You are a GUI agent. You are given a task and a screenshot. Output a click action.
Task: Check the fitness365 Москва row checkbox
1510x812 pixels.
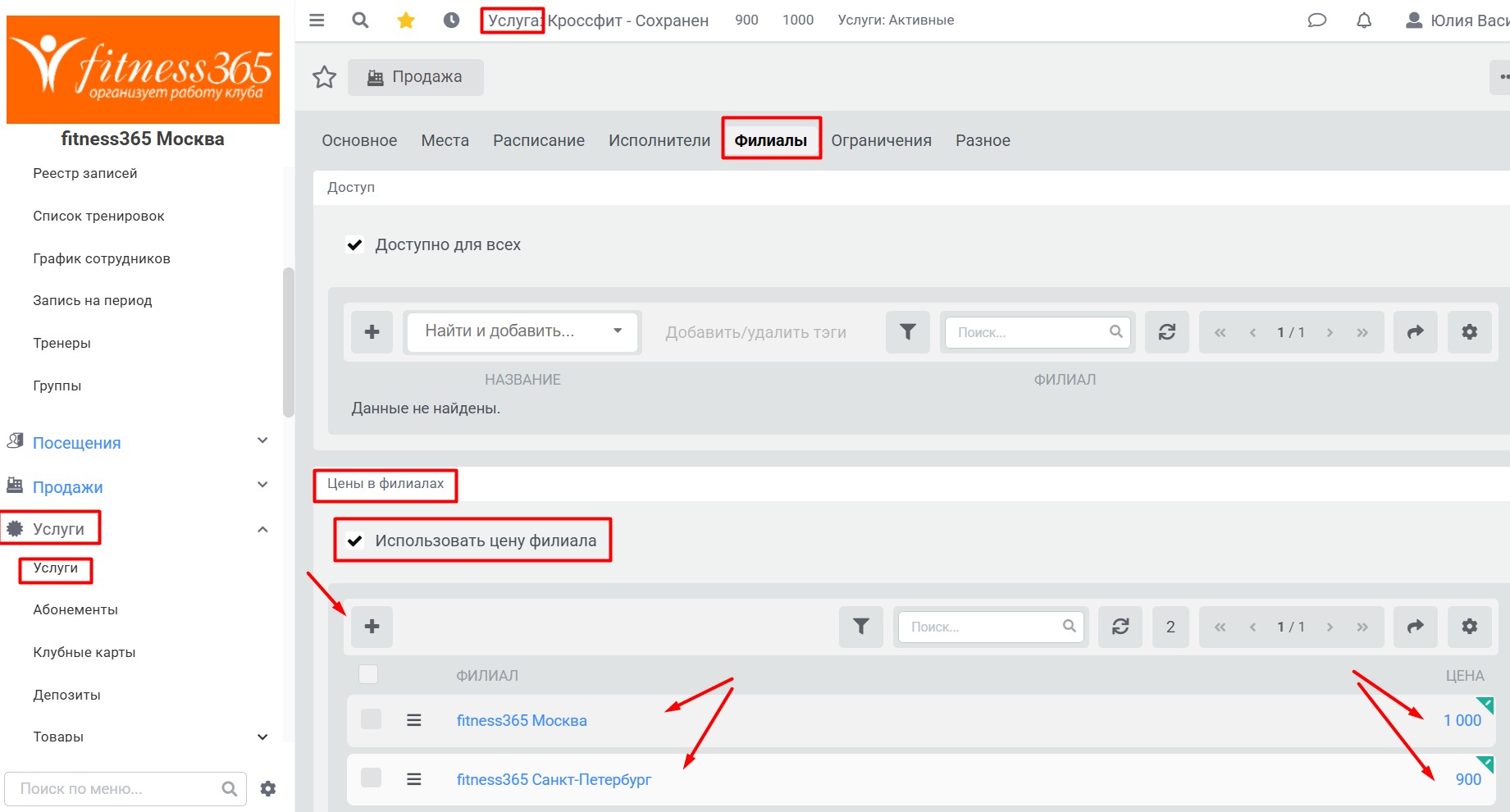(x=371, y=719)
